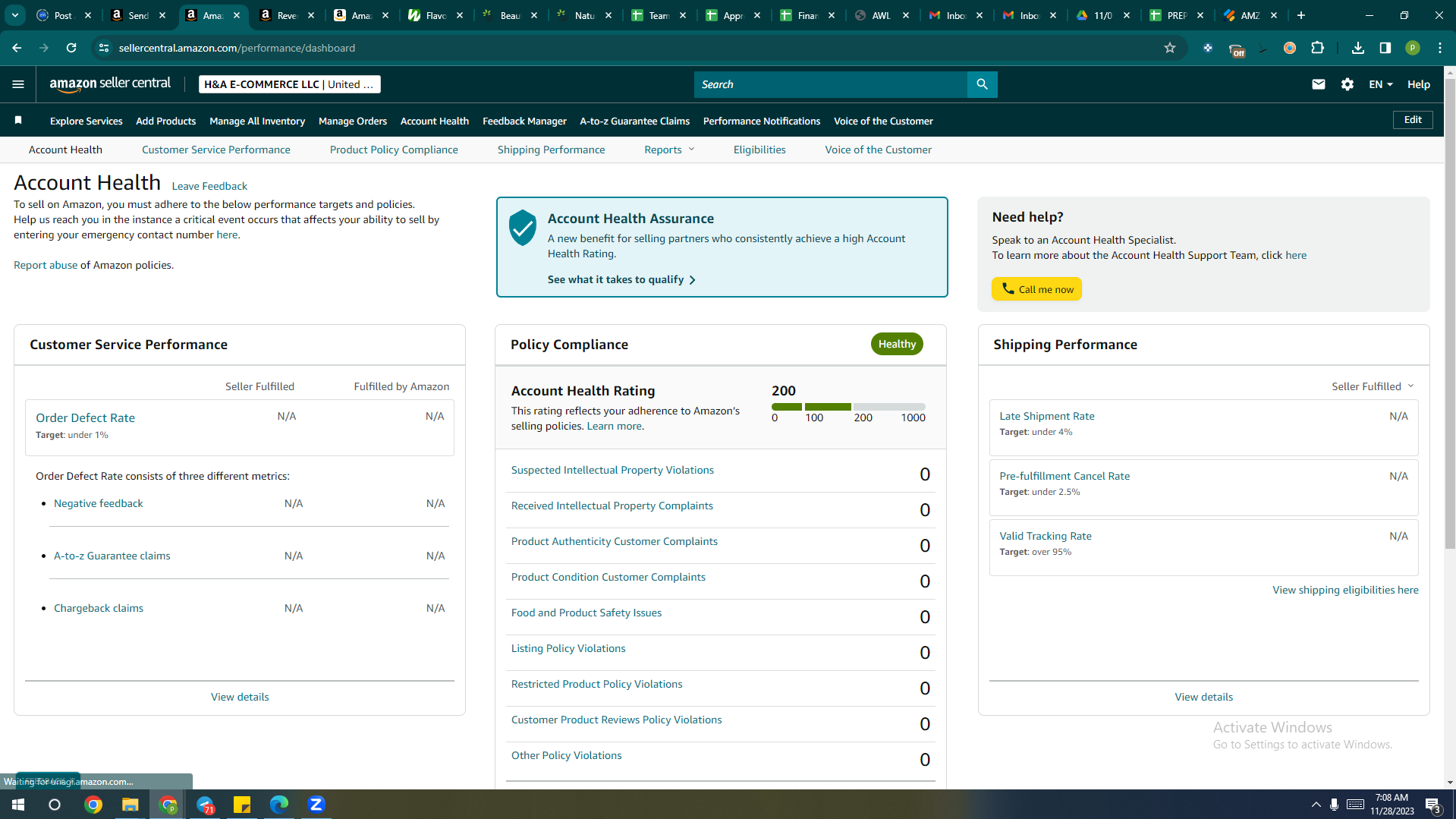This screenshot has height=819, width=1456.
Task: Open Order Defect Rate link
Action: tap(85, 417)
